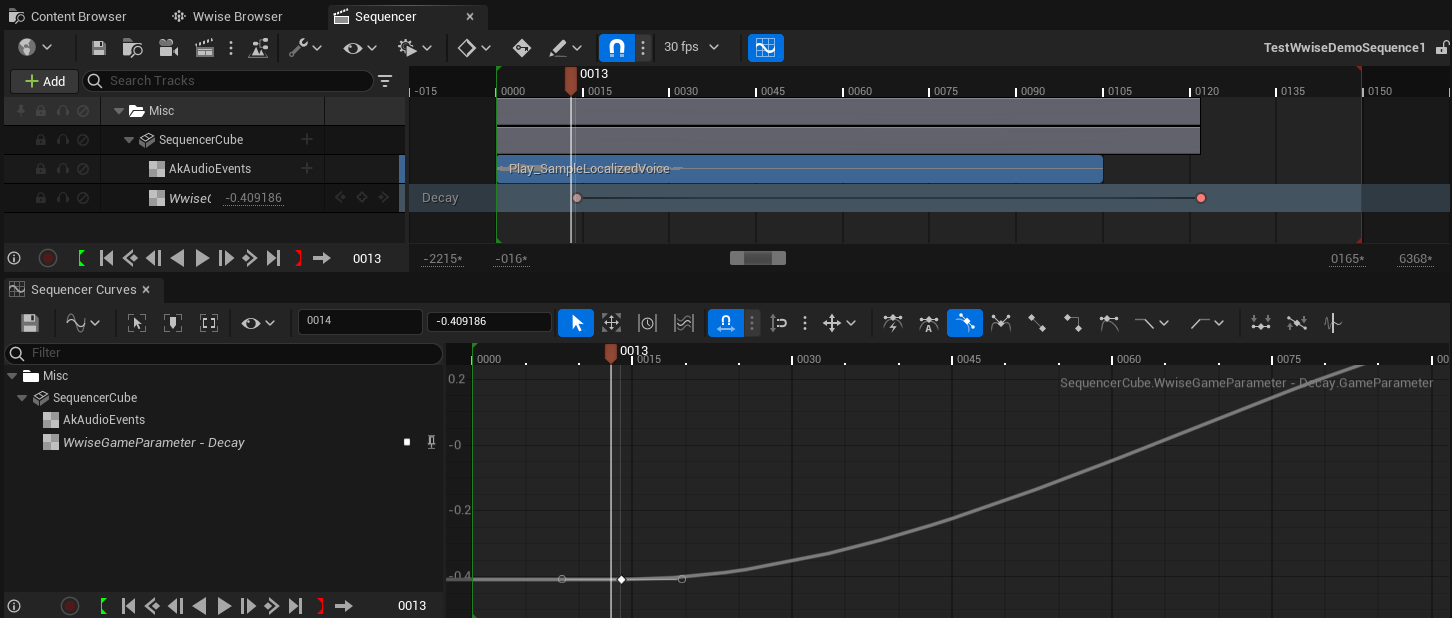Toggle the Sequencer Curve Editor button
1452x618 pixels.
pos(765,48)
